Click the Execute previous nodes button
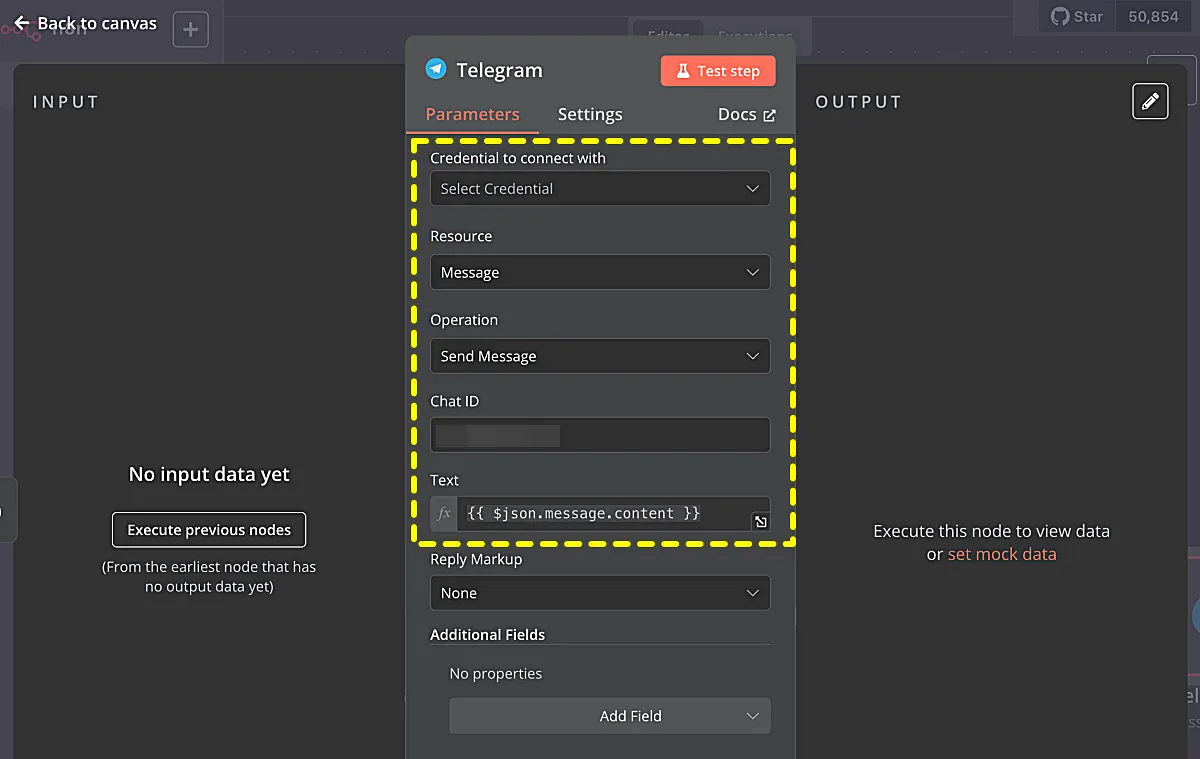Viewport: 1200px width, 759px height. (209, 530)
